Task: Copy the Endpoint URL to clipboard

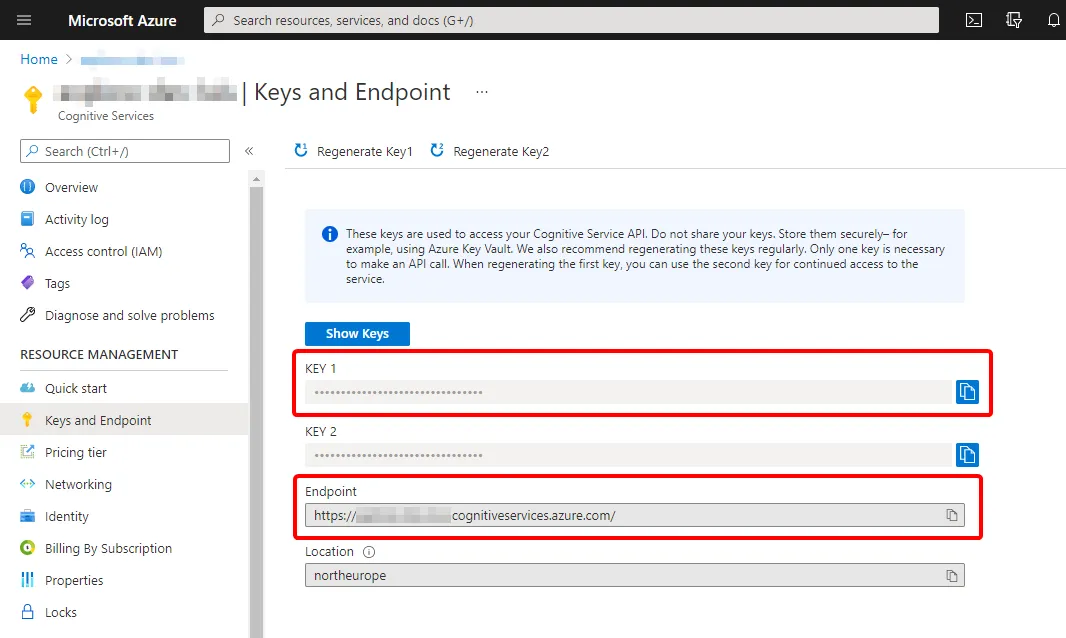Action: pyautogui.click(x=952, y=515)
